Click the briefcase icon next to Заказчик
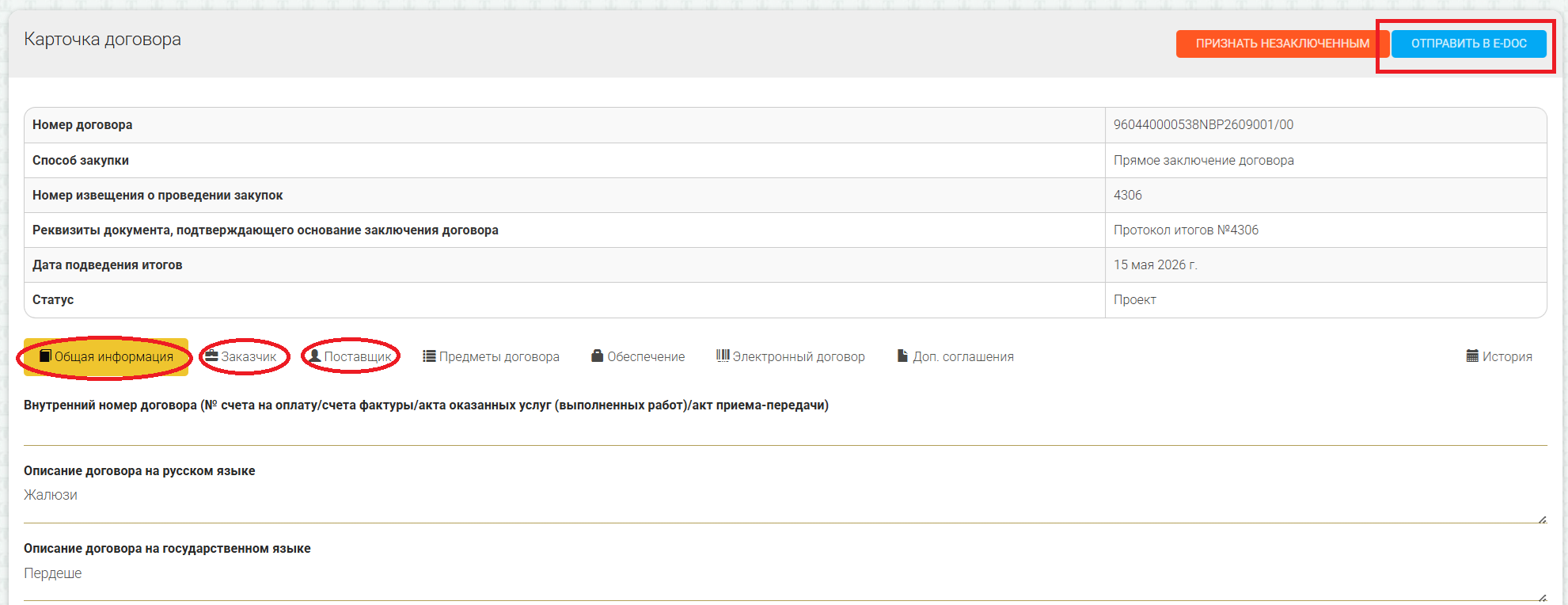 coord(211,356)
